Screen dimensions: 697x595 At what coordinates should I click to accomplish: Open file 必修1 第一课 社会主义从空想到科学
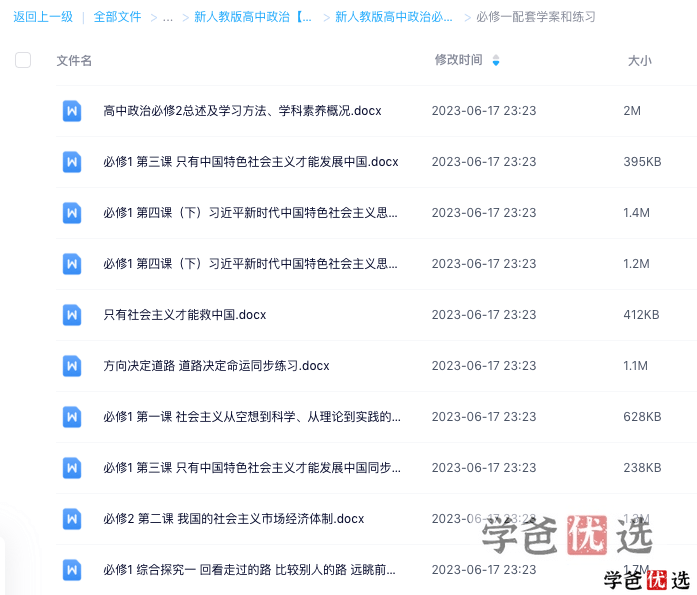point(252,417)
